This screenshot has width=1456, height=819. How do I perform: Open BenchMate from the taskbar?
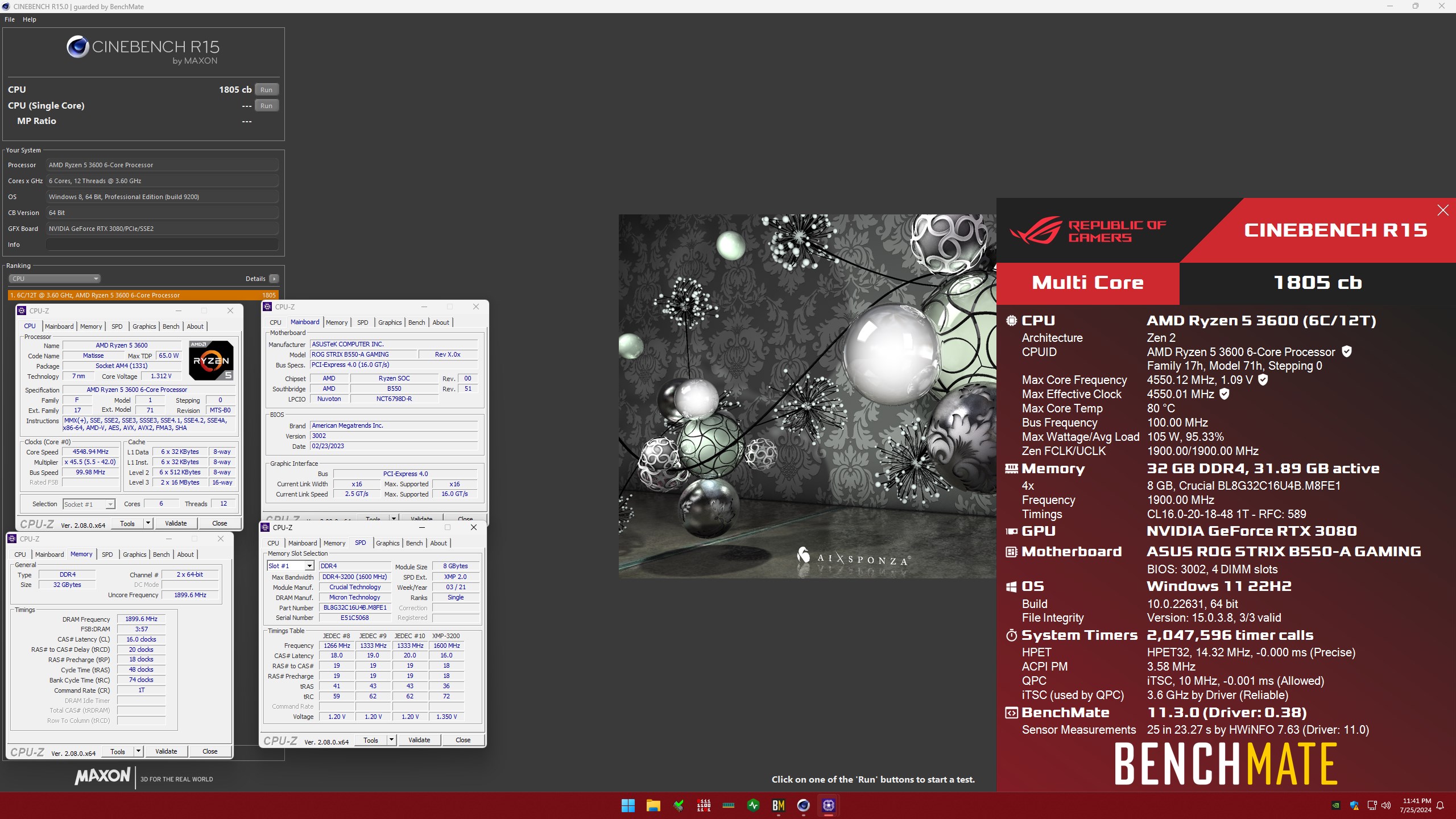779,805
